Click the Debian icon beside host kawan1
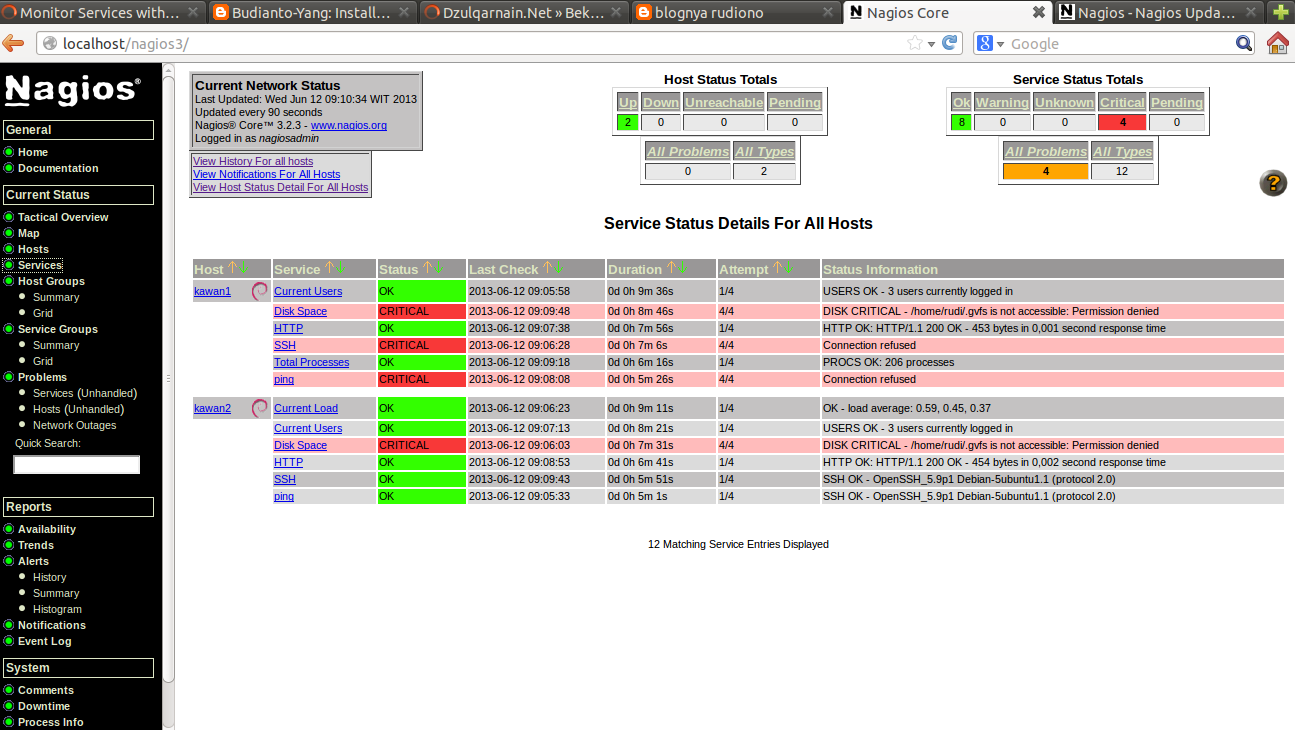This screenshot has width=1295, height=730. [x=260, y=291]
